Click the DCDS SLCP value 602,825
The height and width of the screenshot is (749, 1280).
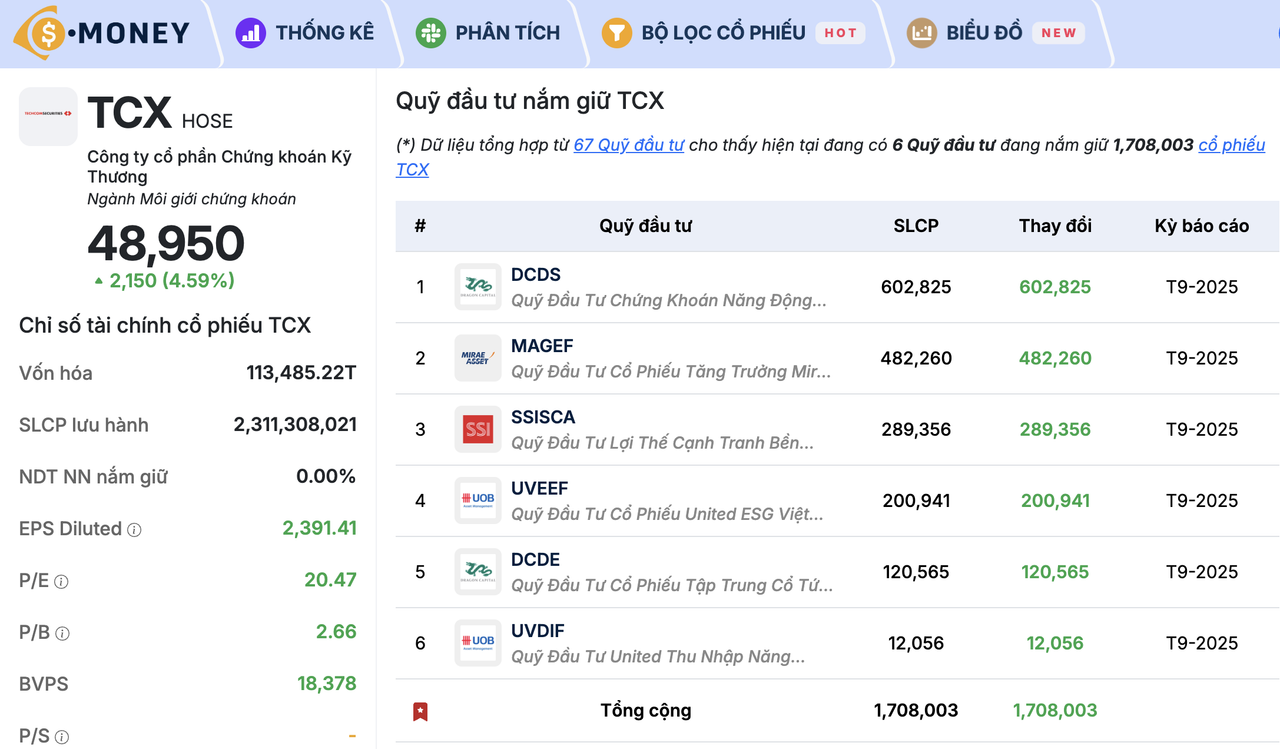point(916,287)
